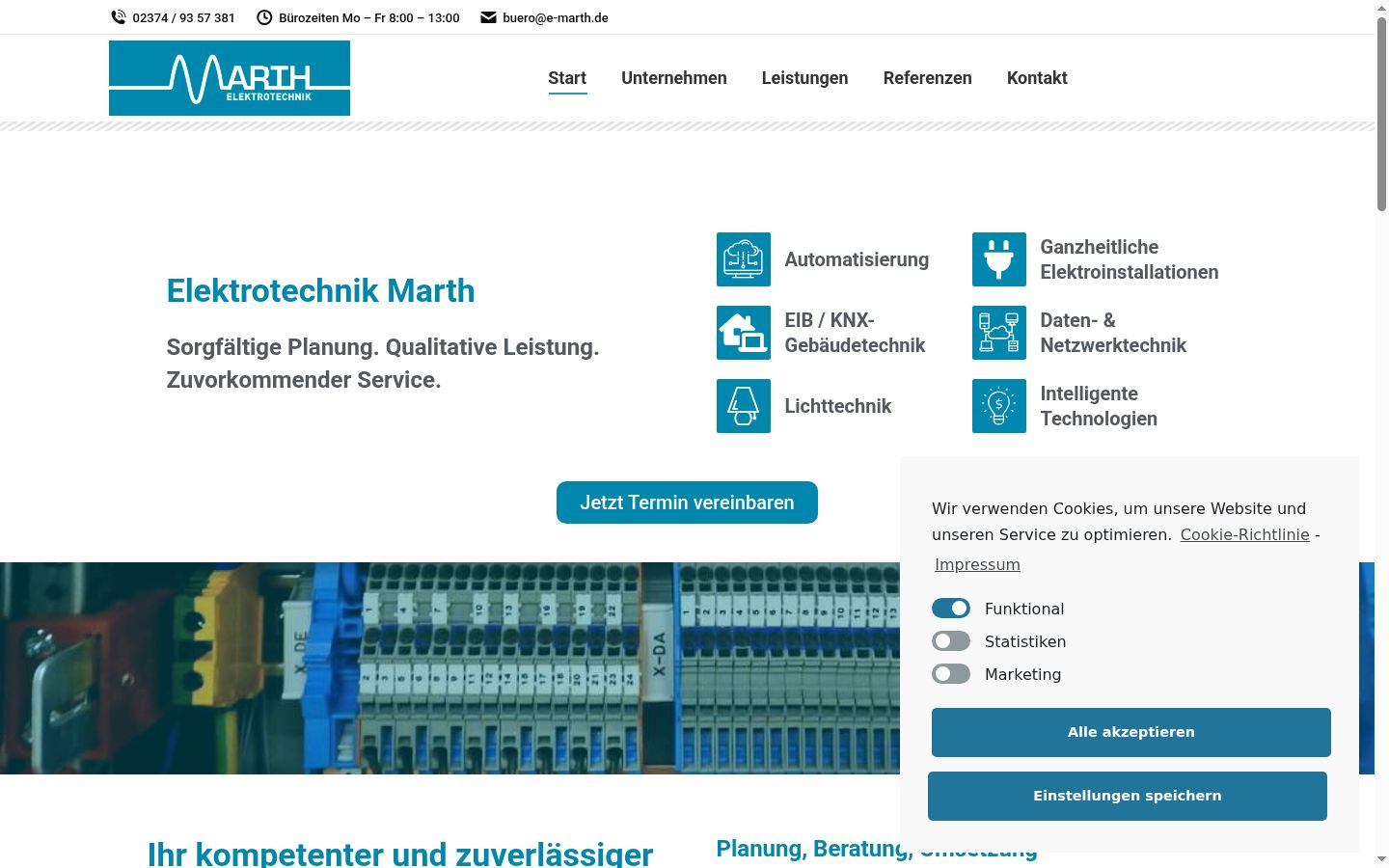Navigate to Referenzen

click(928, 78)
